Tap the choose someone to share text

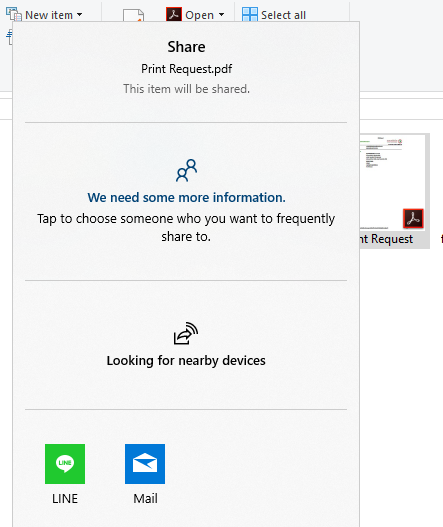(x=186, y=228)
